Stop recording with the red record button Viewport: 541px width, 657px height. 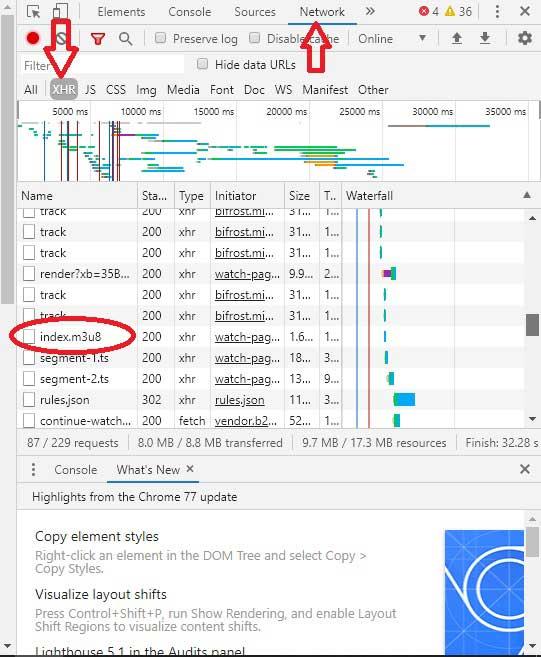33,39
